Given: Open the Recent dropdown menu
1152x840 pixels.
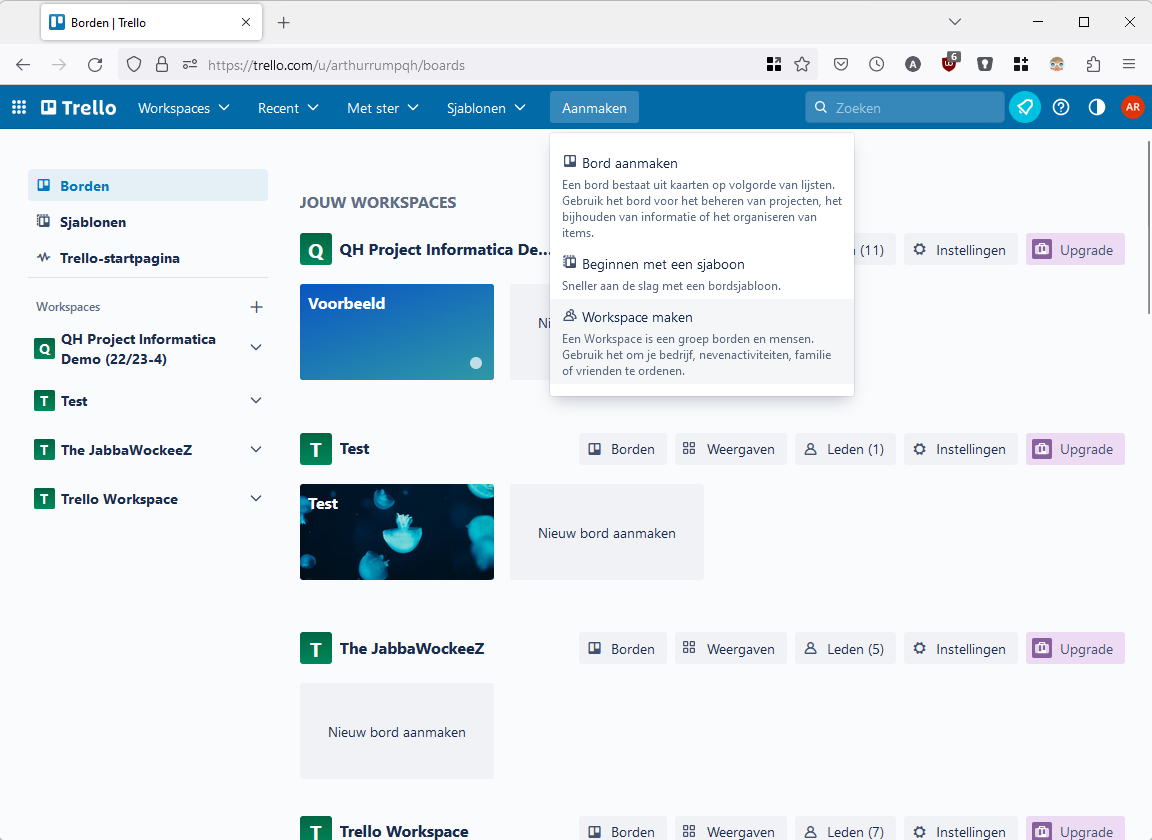Looking at the screenshot, I should tap(288, 108).
